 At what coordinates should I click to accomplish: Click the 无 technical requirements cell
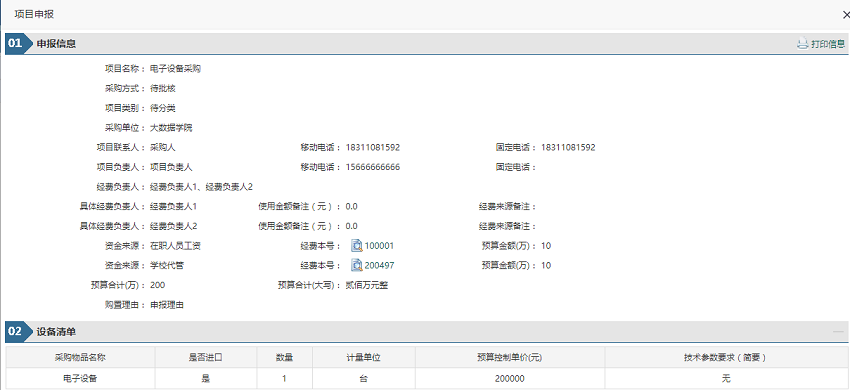coord(725,379)
